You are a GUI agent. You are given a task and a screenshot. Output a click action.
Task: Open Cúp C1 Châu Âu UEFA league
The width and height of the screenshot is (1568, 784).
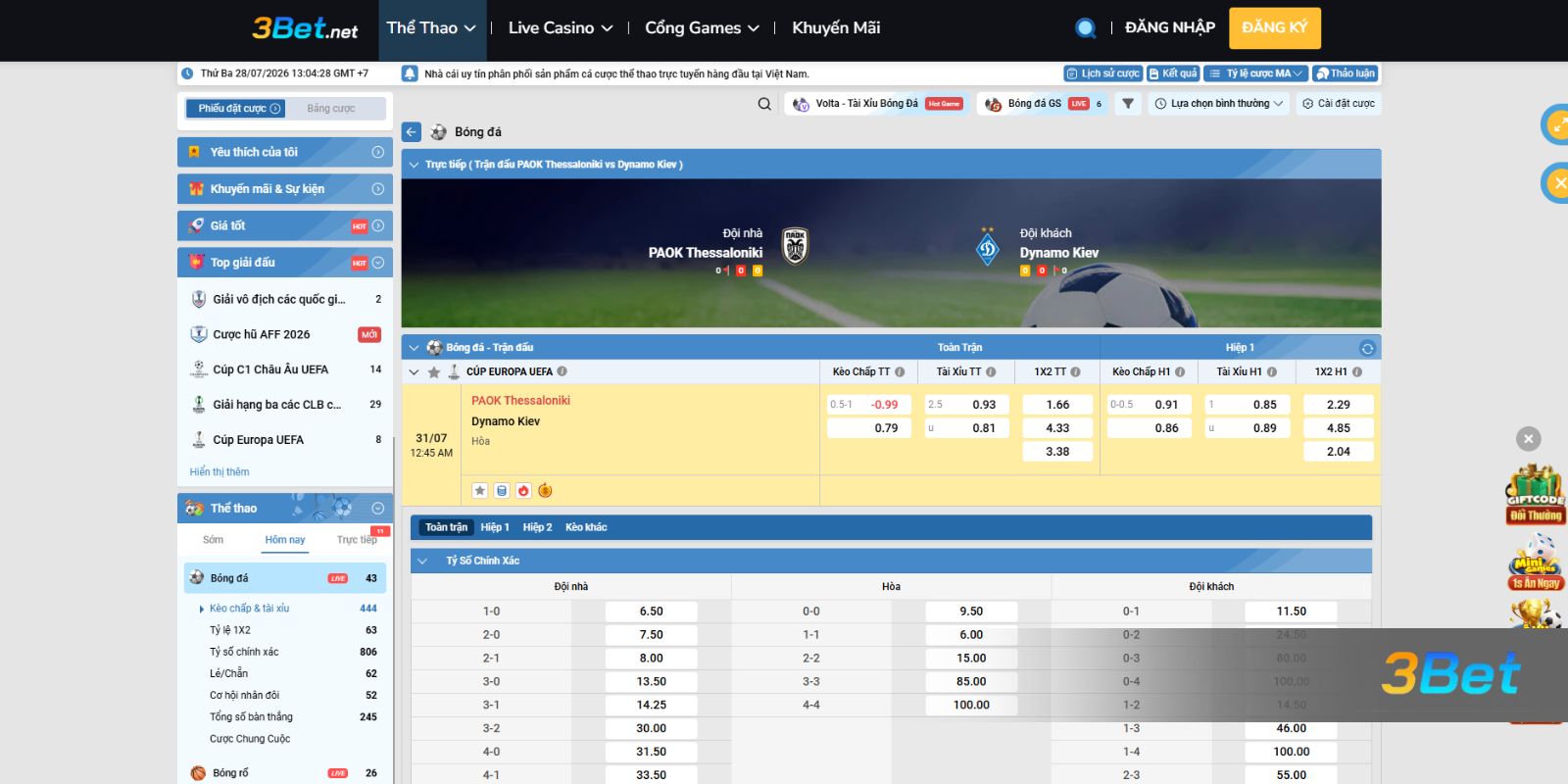click(x=285, y=369)
